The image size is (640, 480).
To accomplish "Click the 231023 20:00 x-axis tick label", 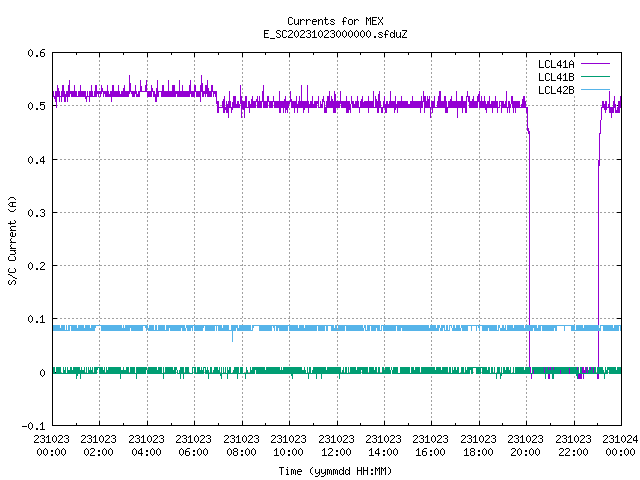I will click(x=525, y=446).
